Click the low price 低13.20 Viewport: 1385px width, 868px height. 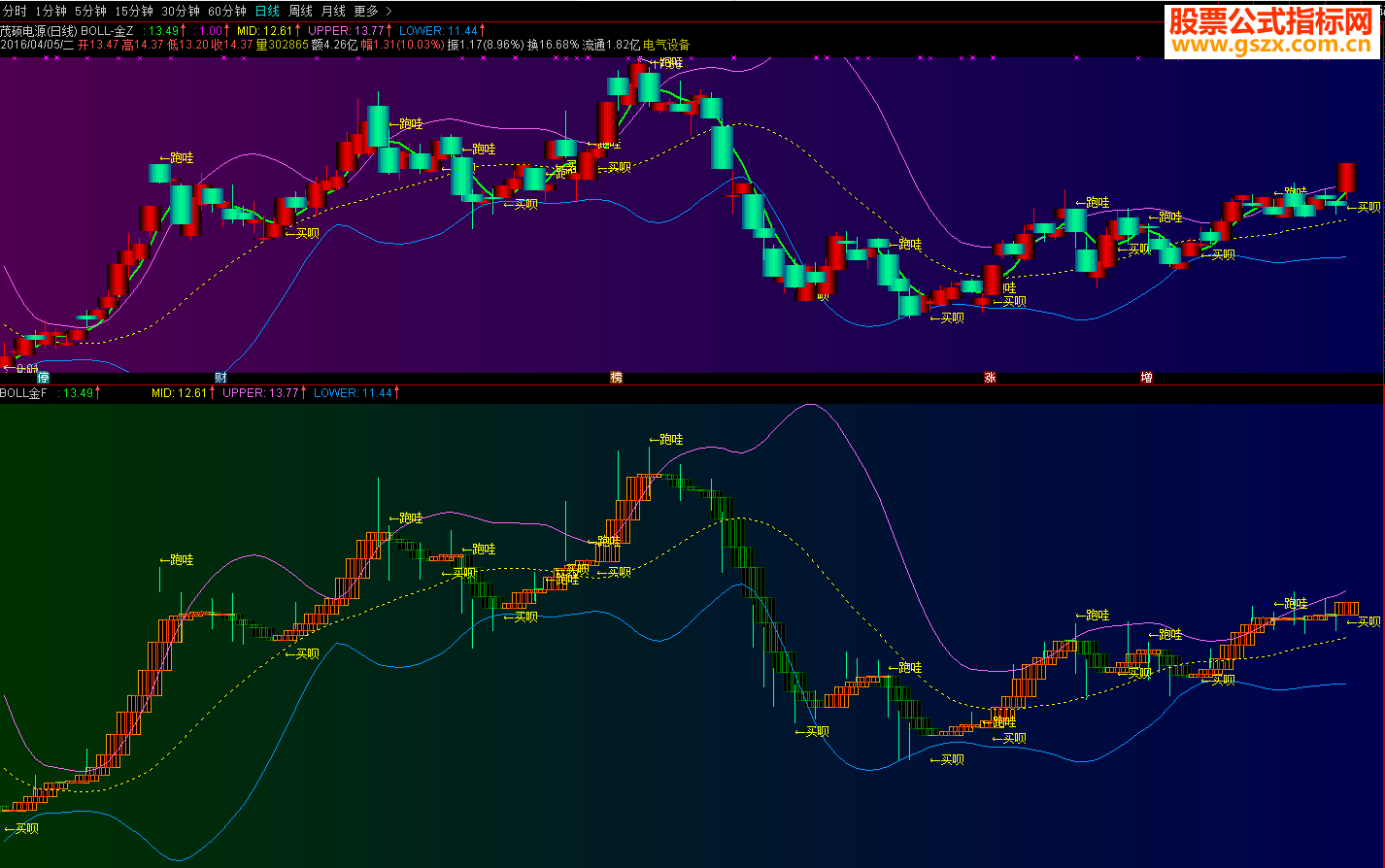coord(187,45)
